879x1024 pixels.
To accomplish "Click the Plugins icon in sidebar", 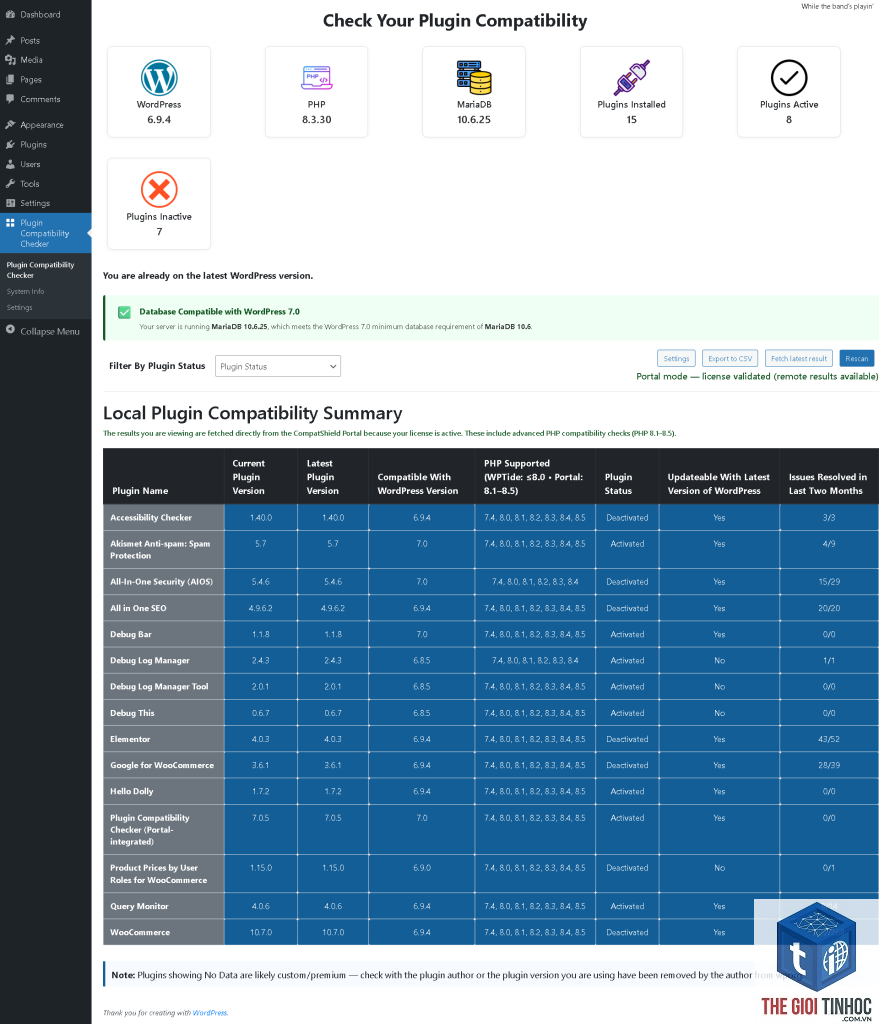I will [x=10, y=144].
